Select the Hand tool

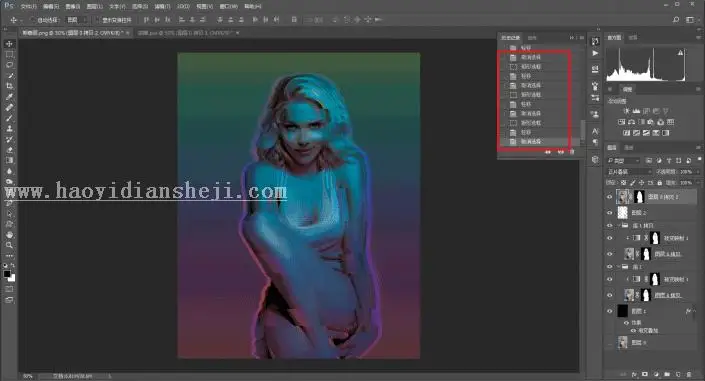(x=9, y=235)
